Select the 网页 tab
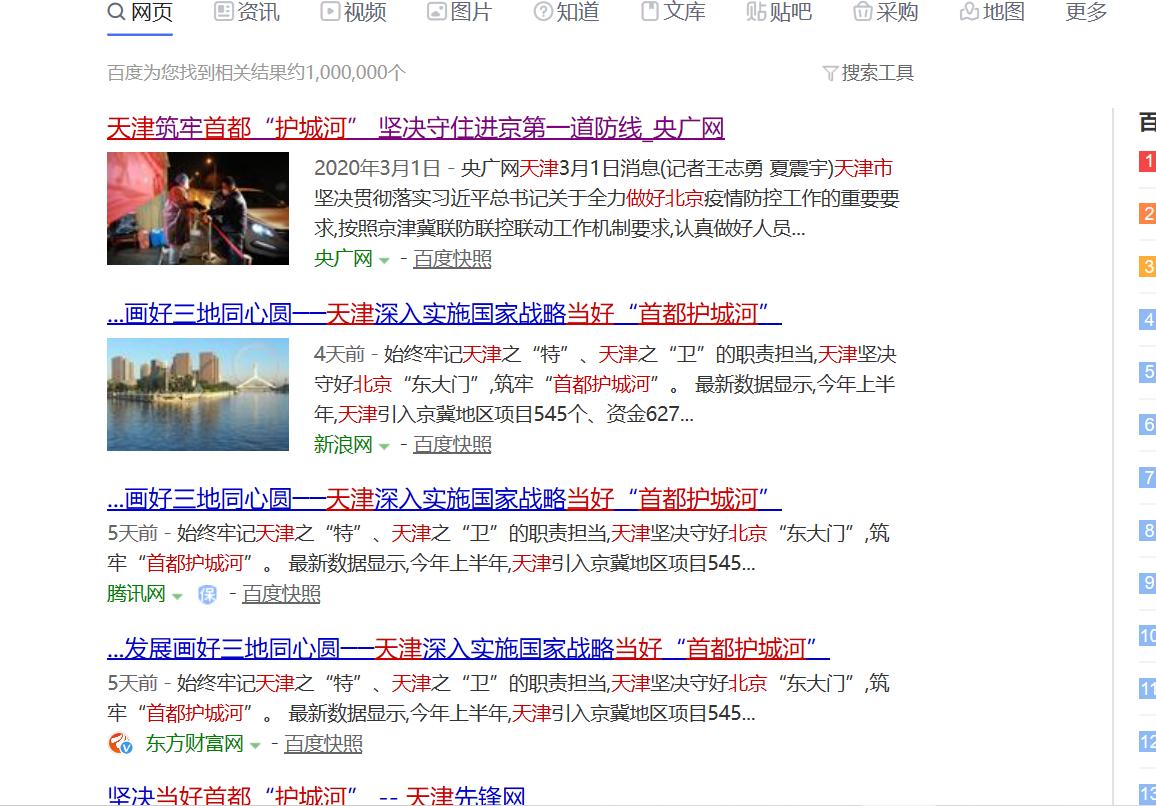 (140, 12)
